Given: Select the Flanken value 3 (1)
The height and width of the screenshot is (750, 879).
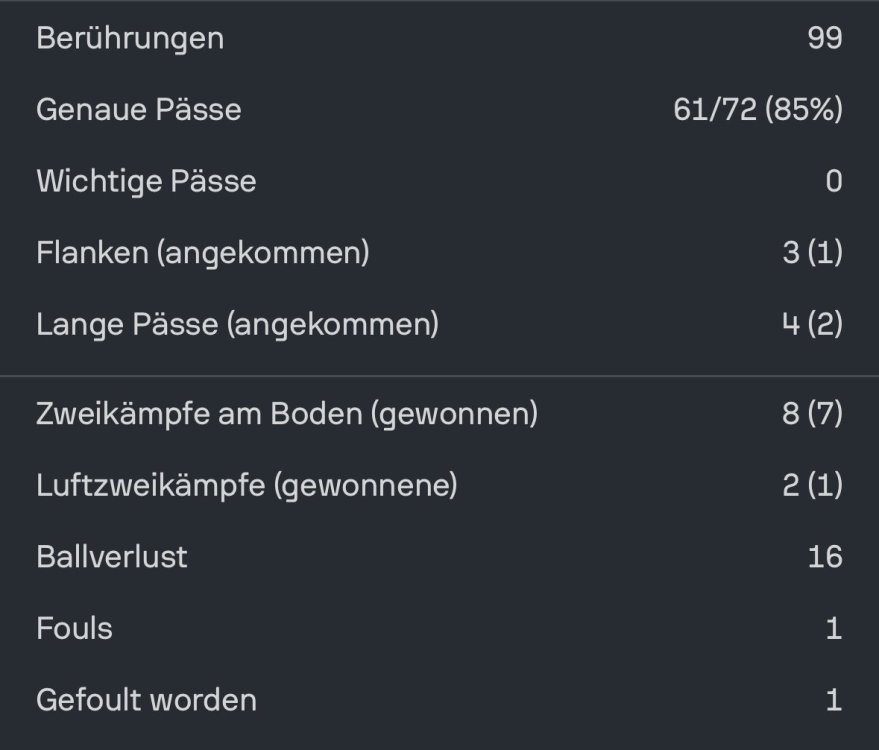Looking at the screenshot, I should 812,253.
